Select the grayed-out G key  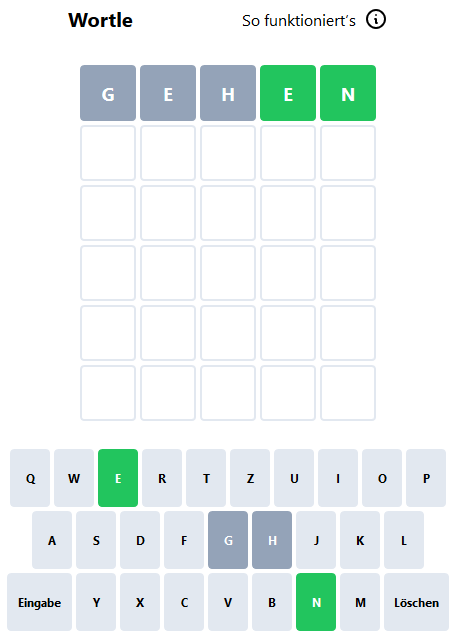[x=228, y=540]
